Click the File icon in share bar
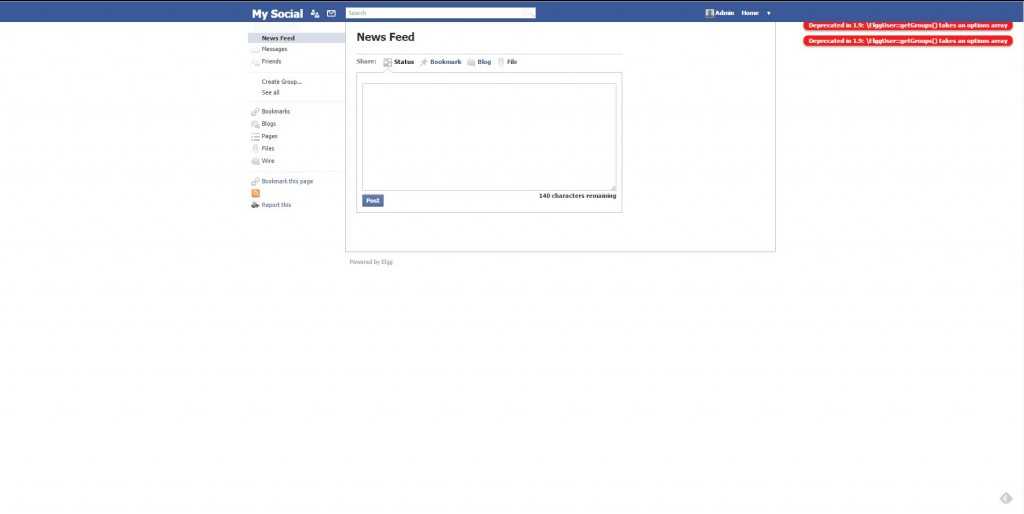 point(502,62)
